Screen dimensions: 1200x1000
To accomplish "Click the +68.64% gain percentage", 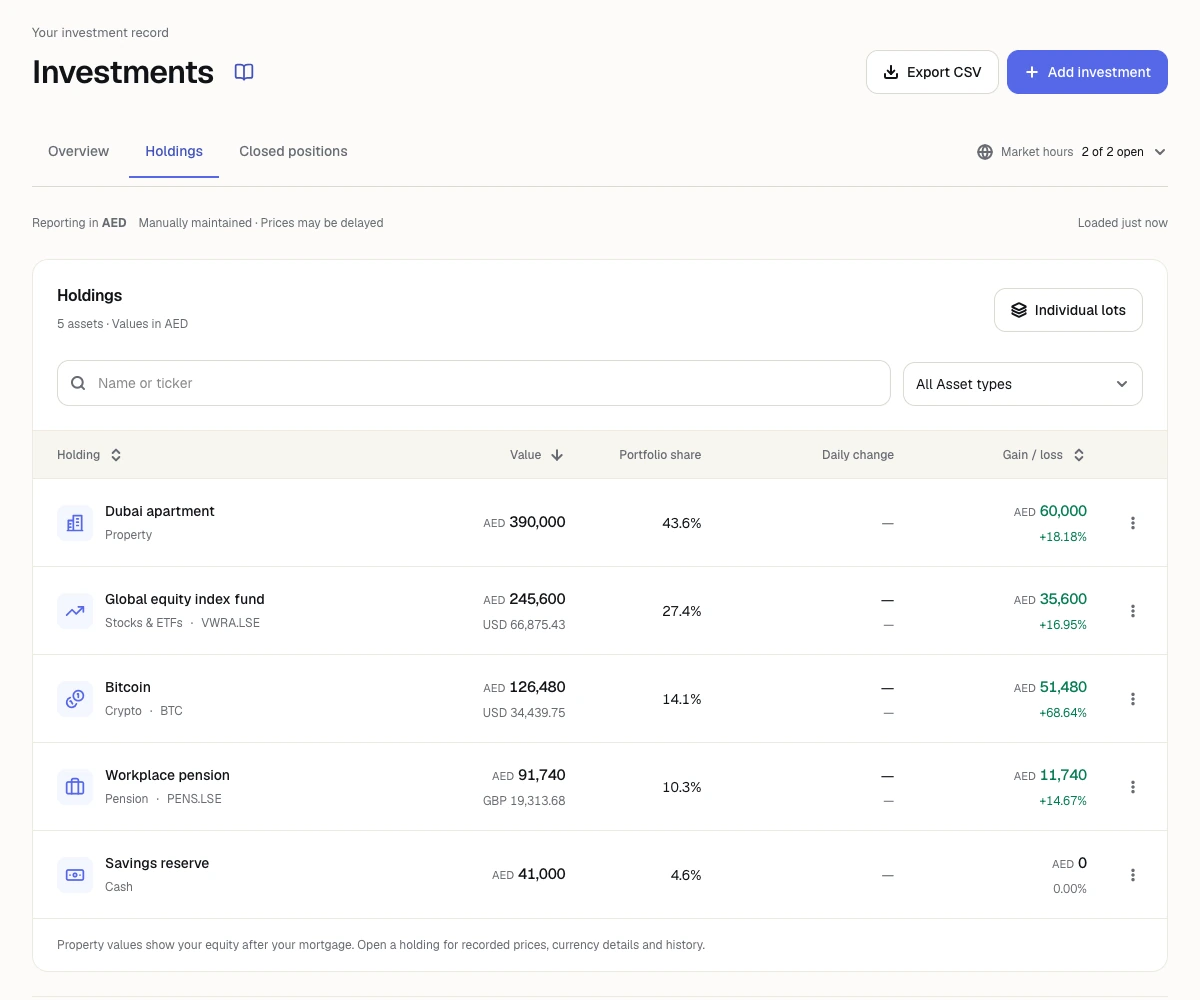I will coord(1063,713).
